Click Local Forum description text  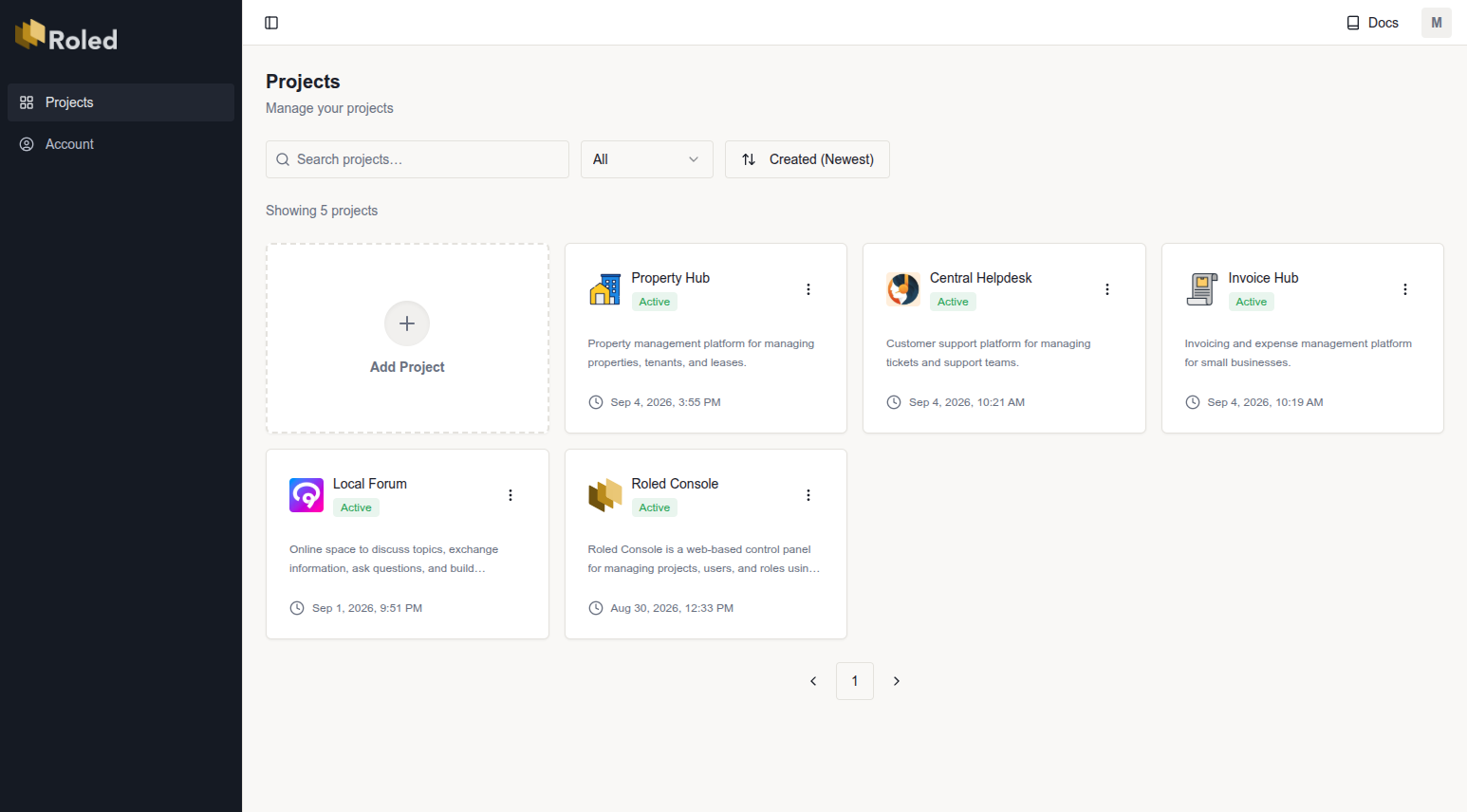(x=394, y=559)
